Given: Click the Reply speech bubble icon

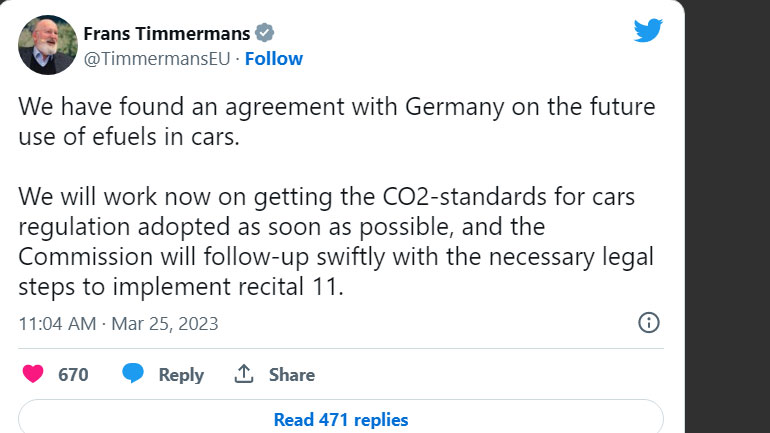Looking at the screenshot, I should pyautogui.click(x=133, y=374).
